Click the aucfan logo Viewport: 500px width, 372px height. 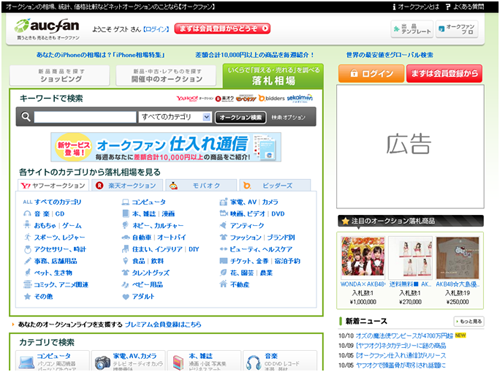47,29
